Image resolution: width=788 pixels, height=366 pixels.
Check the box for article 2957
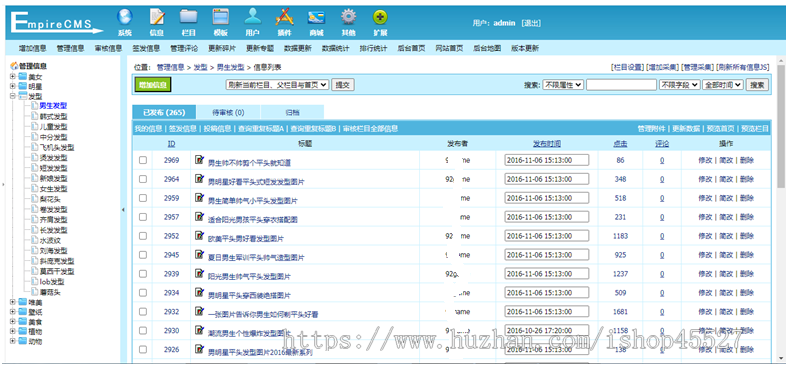click(143, 217)
